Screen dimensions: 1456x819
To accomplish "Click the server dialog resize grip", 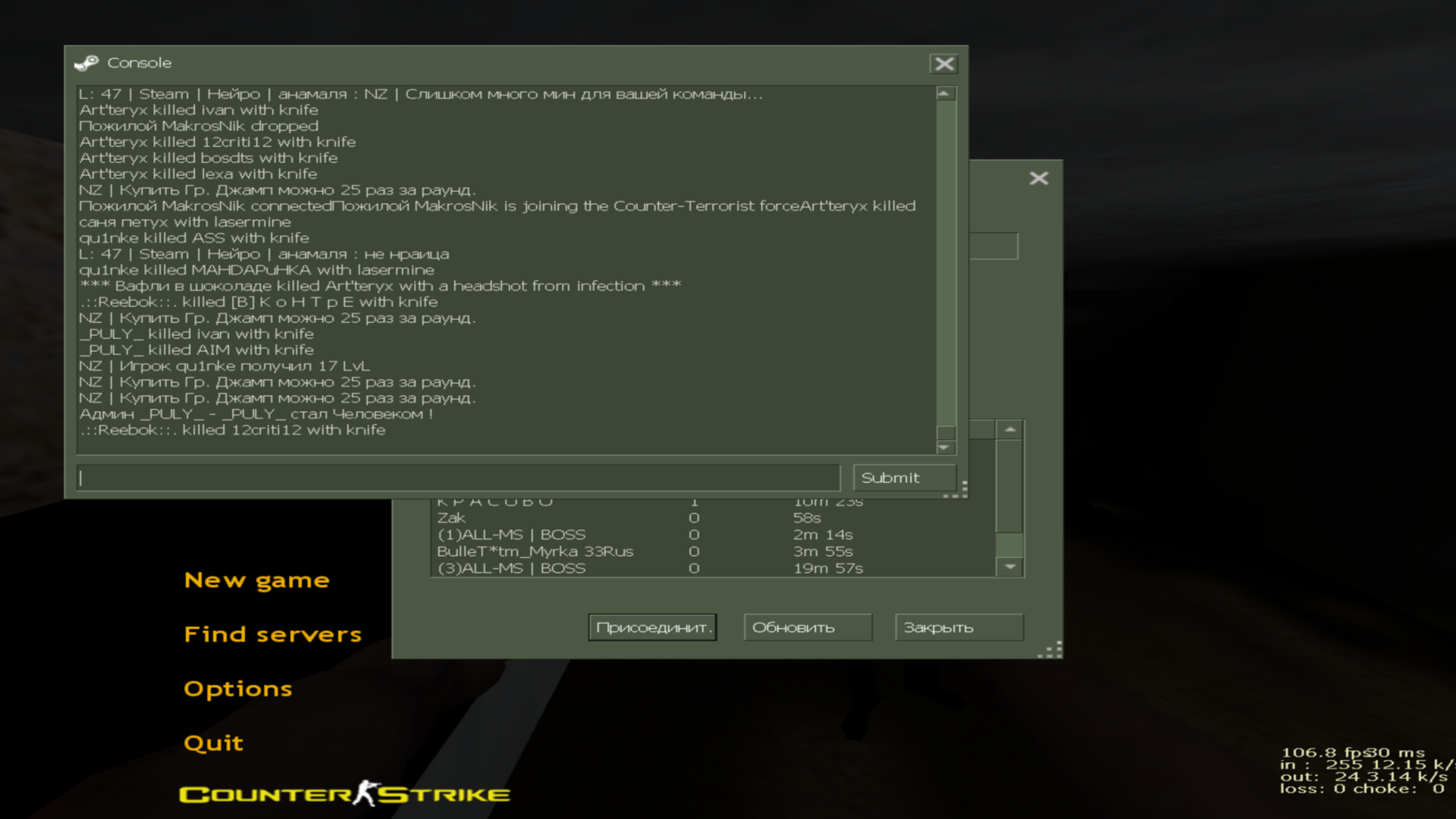I will [1053, 651].
